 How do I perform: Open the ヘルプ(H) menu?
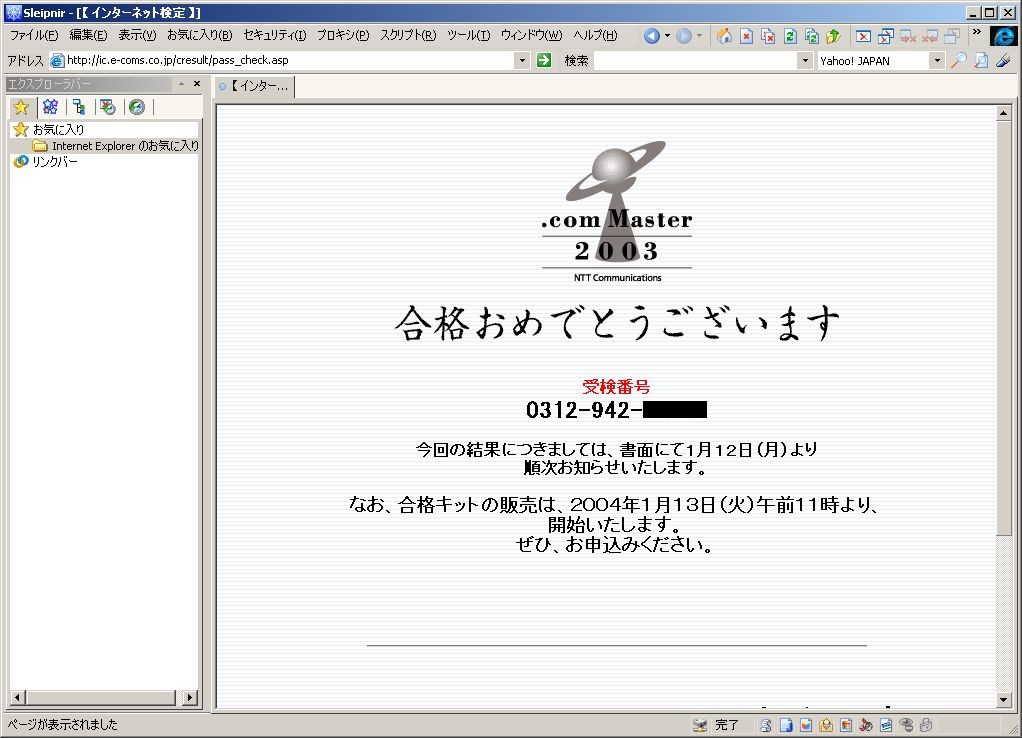click(595, 35)
